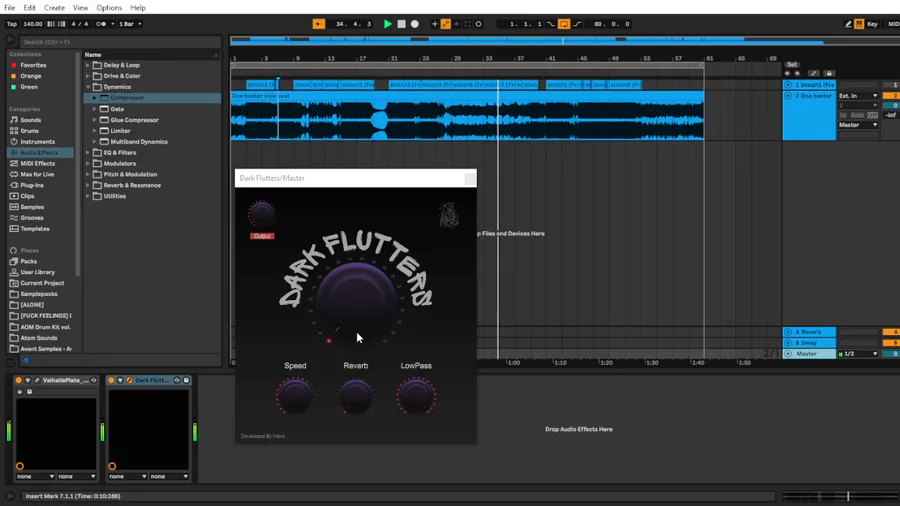Expand the Delay & Loop folder
Image resolution: width=900 pixels, height=506 pixels.
[x=88, y=65]
